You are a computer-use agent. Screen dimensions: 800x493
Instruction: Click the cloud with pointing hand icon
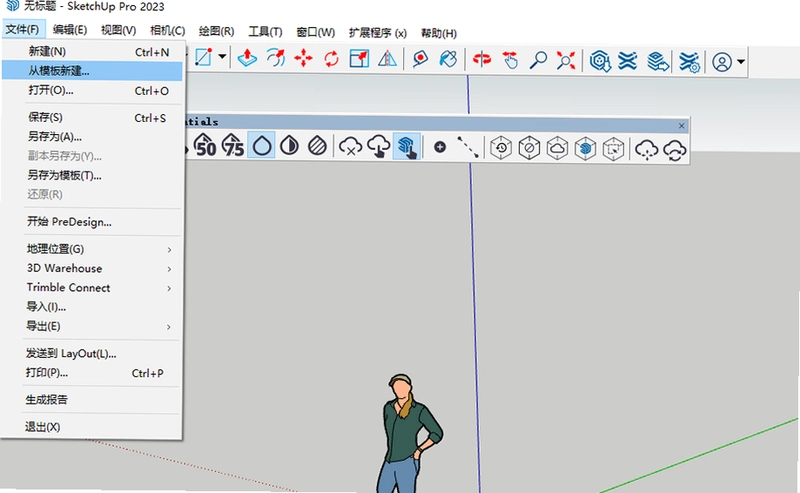click(x=379, y=146)
